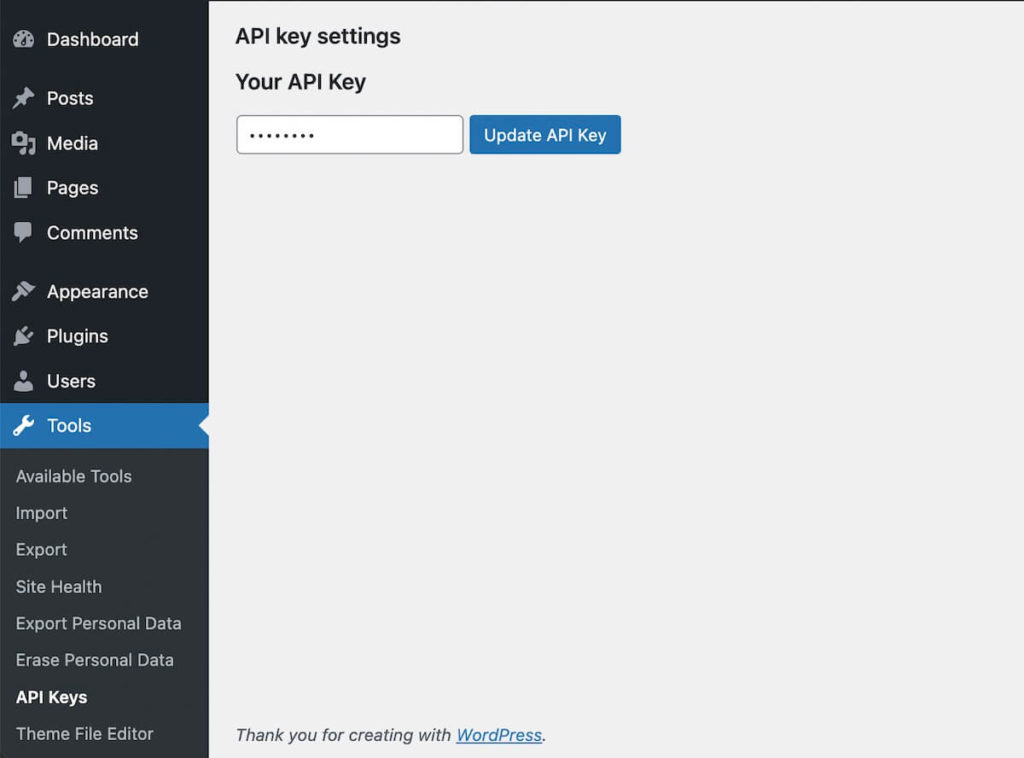Image resolution: width=1024 pixels, height=758 pixels.
Task: Open the Export page
Action: click(41, 550)
